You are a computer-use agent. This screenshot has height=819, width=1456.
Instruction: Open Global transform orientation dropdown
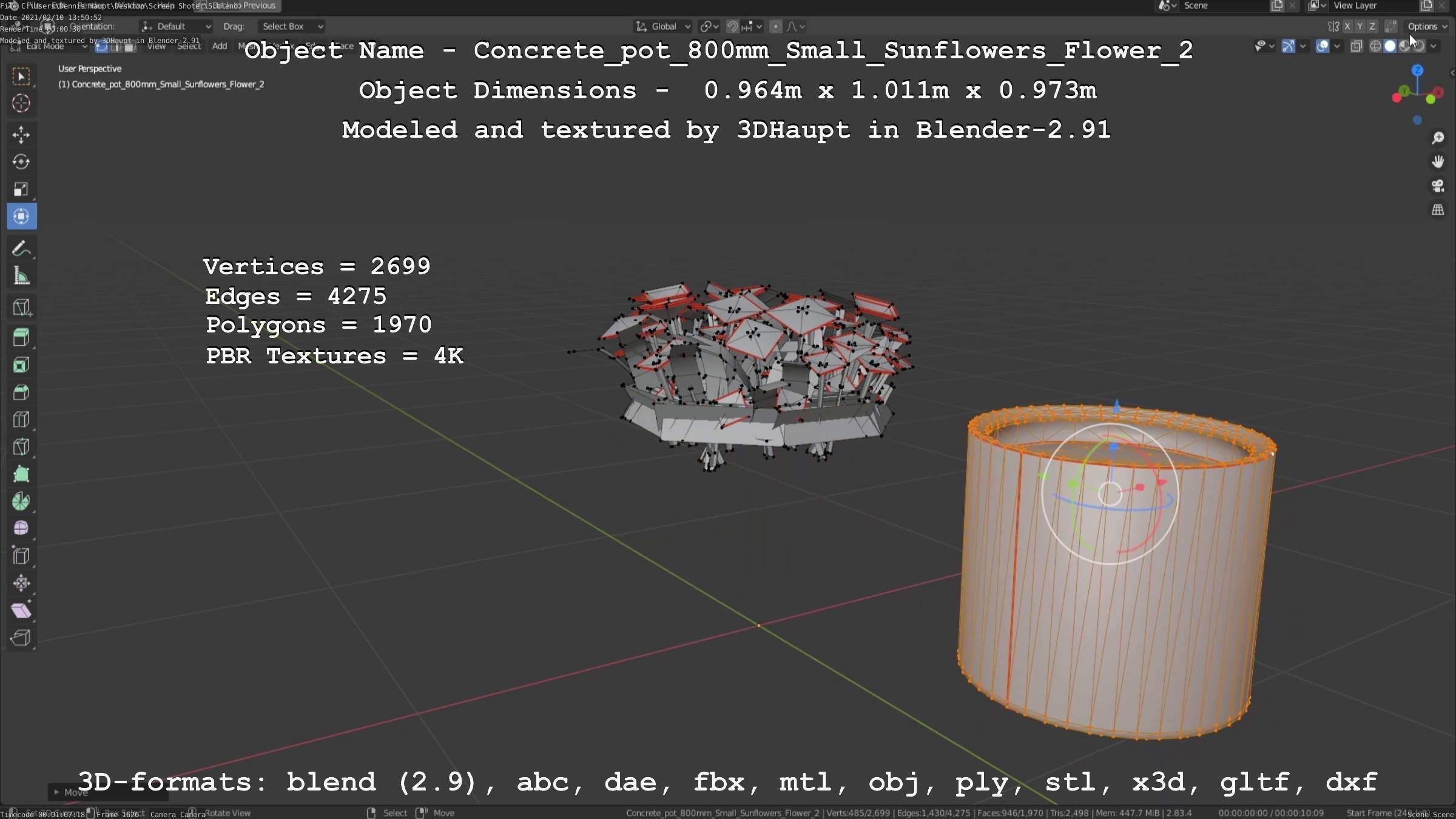point(662,27)
